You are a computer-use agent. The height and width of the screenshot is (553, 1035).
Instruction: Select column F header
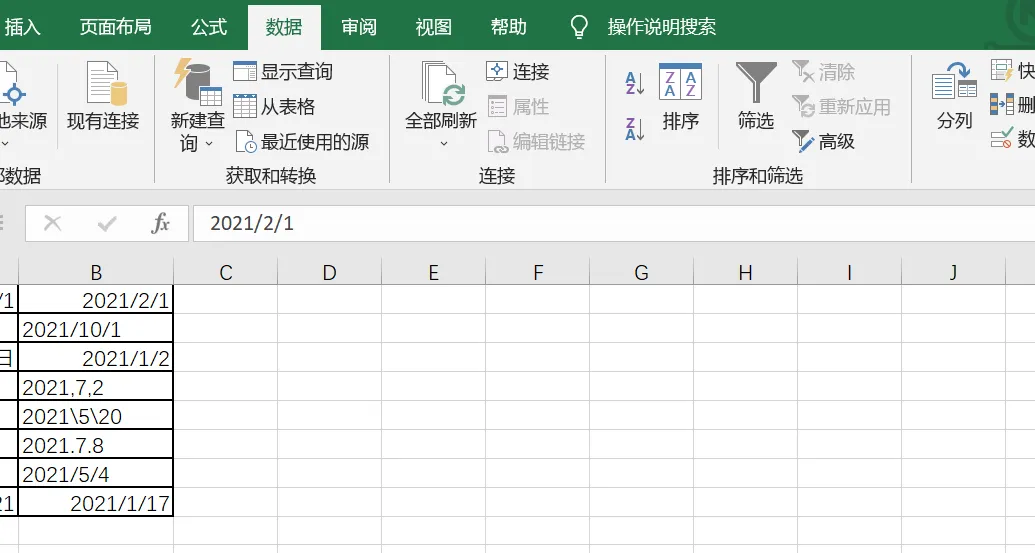(538, 272)
